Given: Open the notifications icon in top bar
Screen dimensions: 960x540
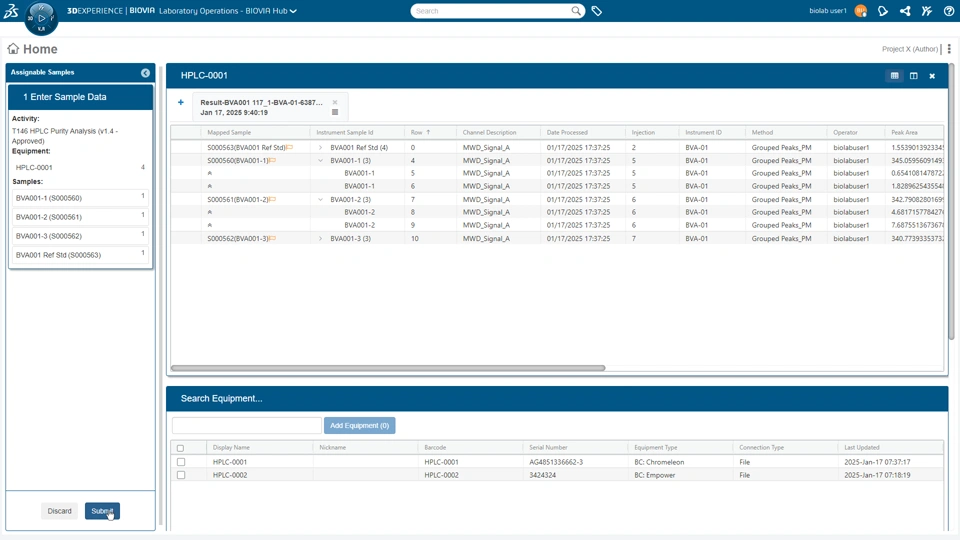Looking at the screenshot, I should pyautogui.click(x=883, y=11).
